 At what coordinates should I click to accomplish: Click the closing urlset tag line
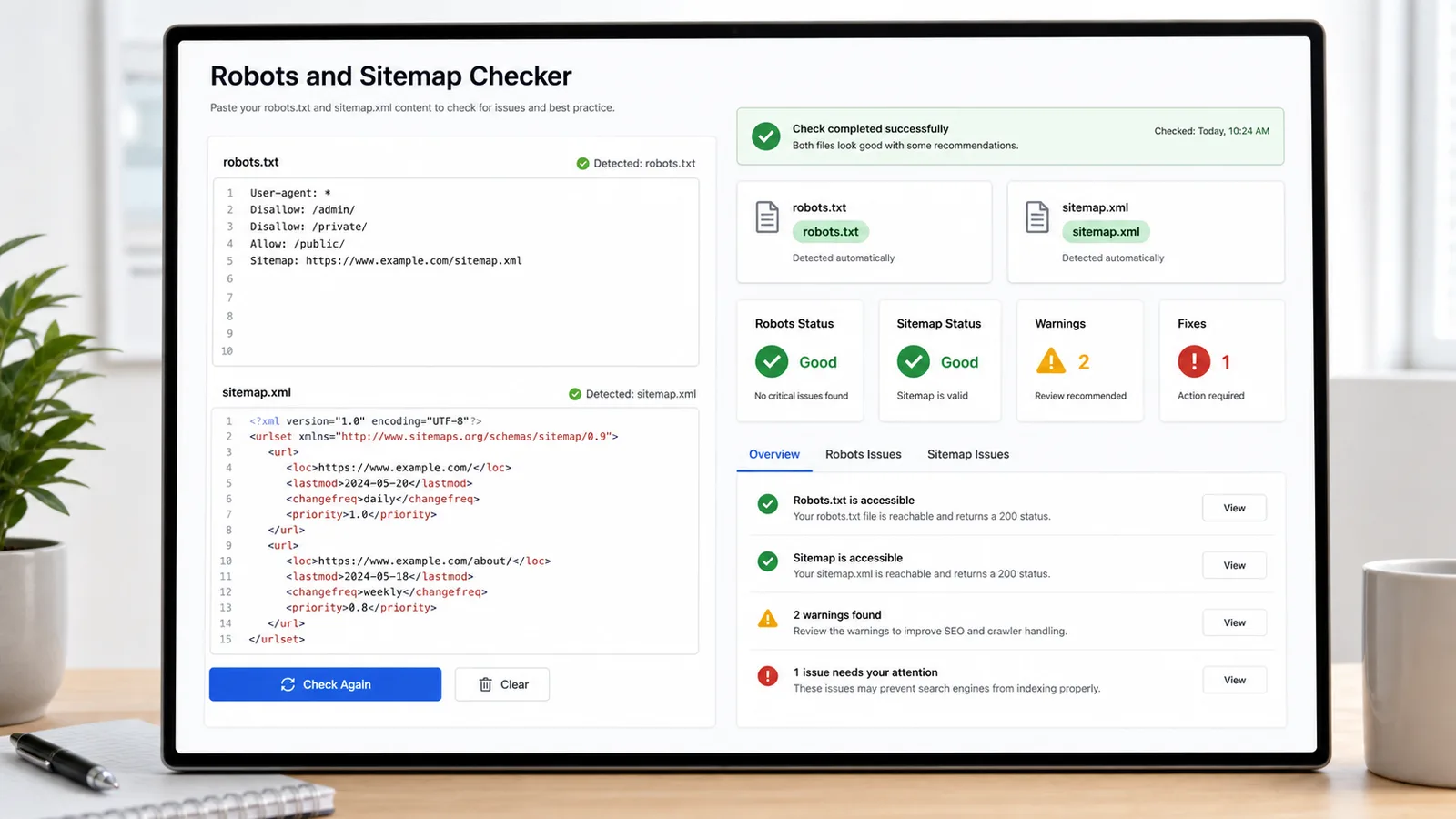point(277,639)
